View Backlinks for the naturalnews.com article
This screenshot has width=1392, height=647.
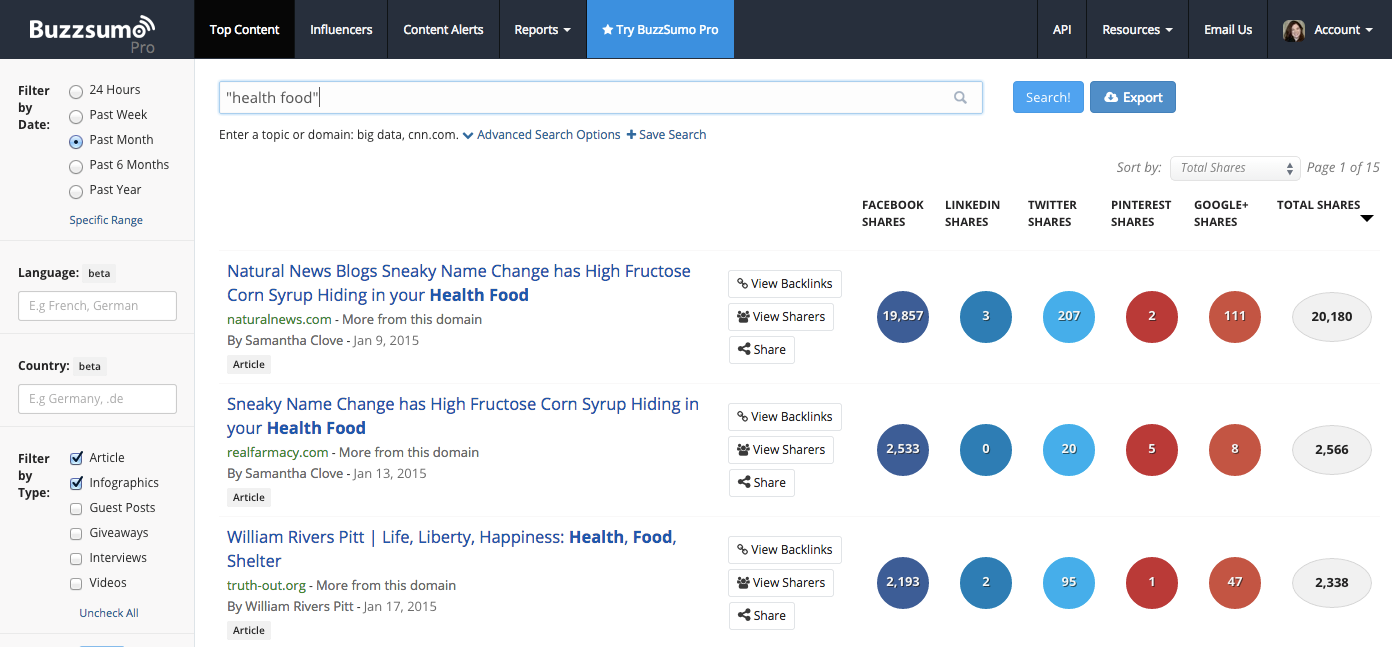[785, 284]
